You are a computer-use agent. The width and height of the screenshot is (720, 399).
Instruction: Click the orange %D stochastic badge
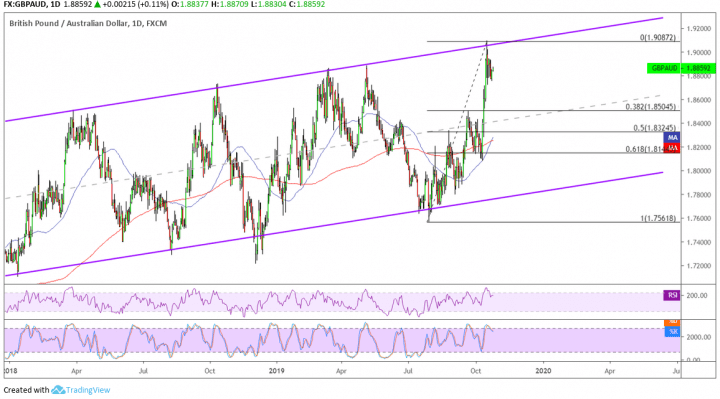pos(672,323)
